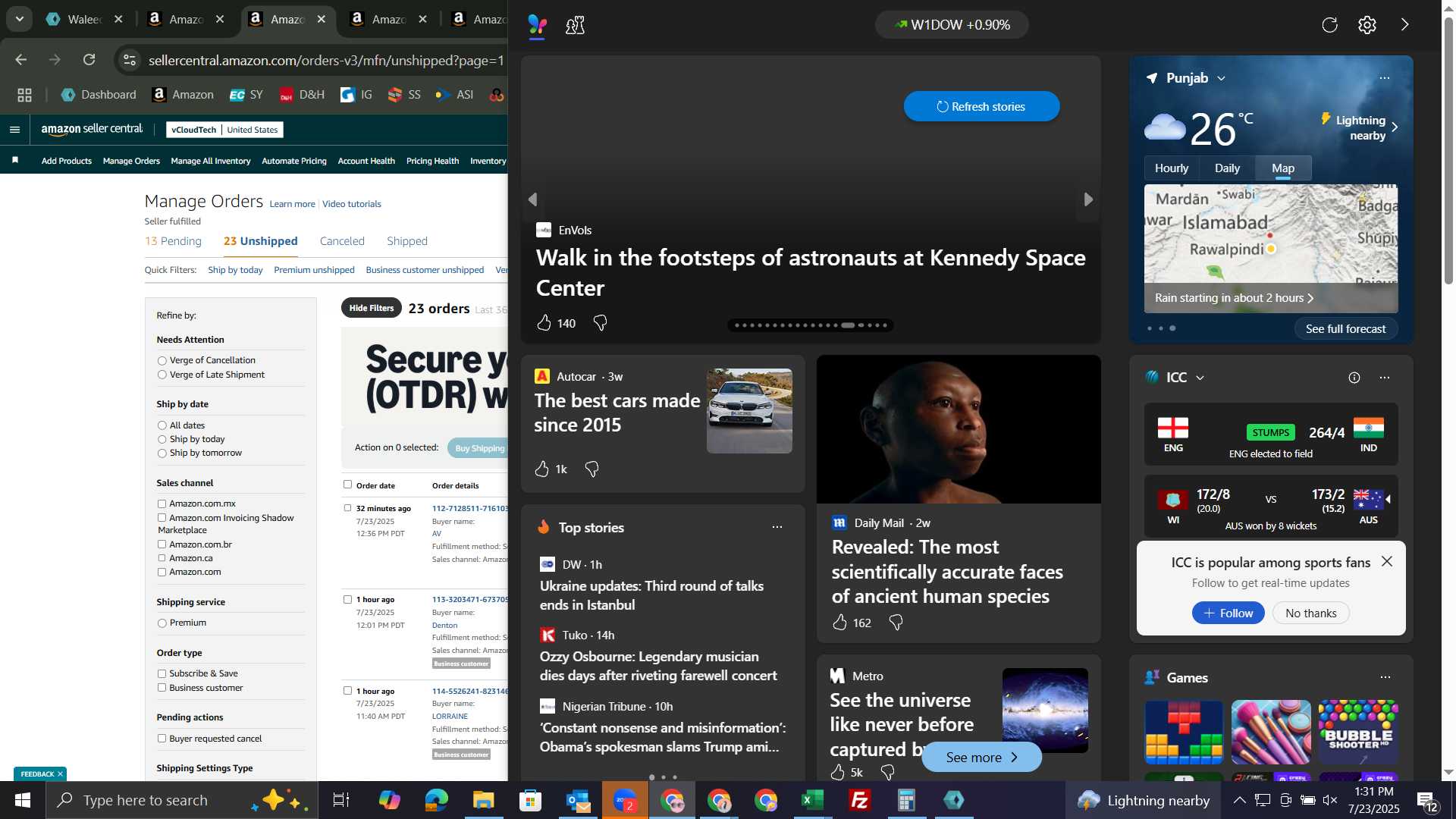Open the Shipped orders tab
Viewport: 1456px width, 819px height.
tap(407, 241)
